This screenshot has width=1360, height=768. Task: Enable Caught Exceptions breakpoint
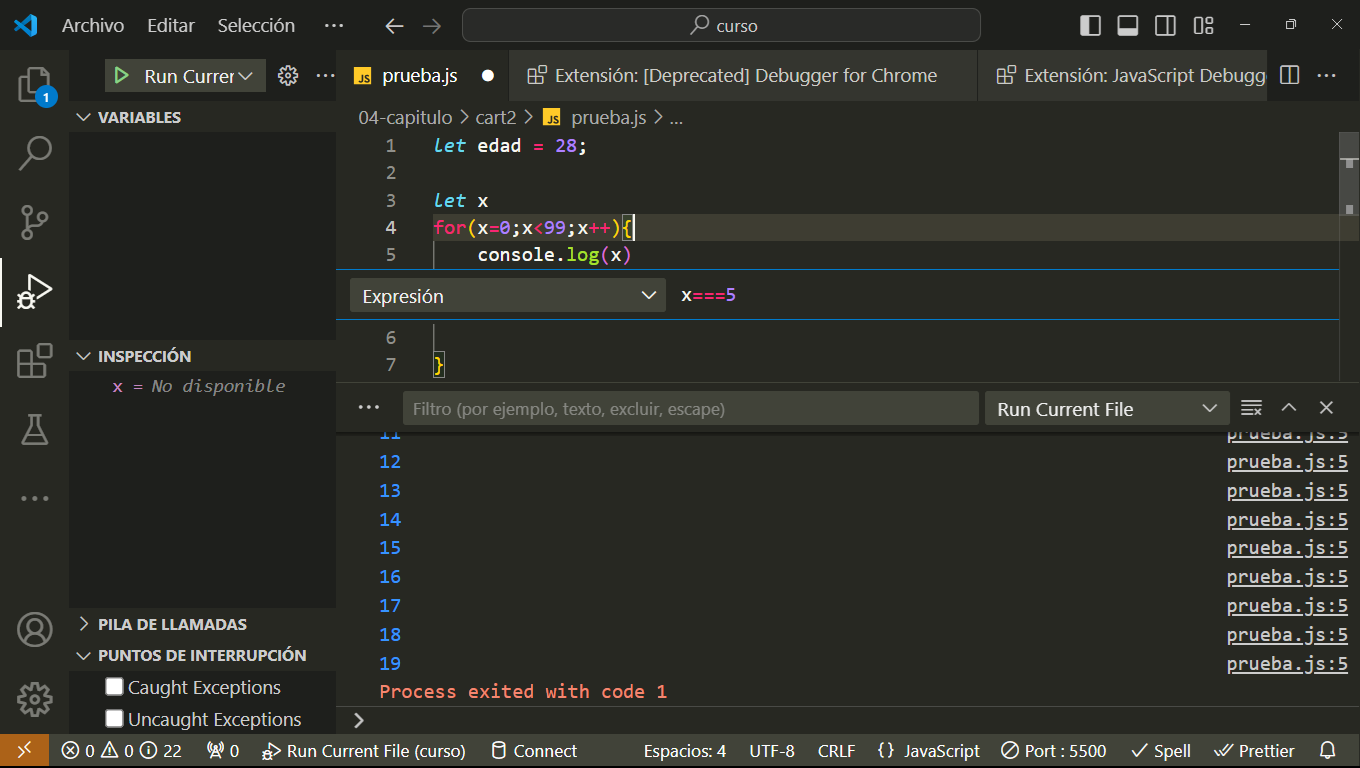[x=114, y=687]
